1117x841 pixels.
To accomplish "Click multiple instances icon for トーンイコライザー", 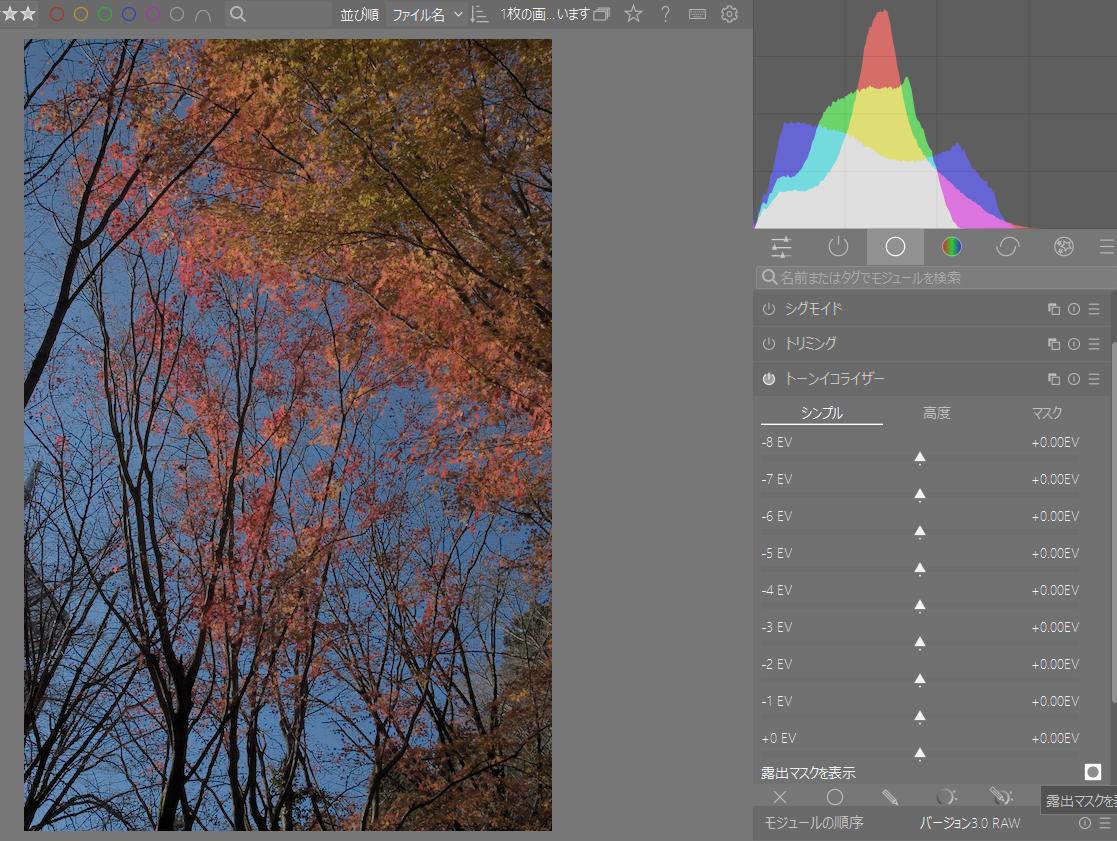I will pos(1054,379).
